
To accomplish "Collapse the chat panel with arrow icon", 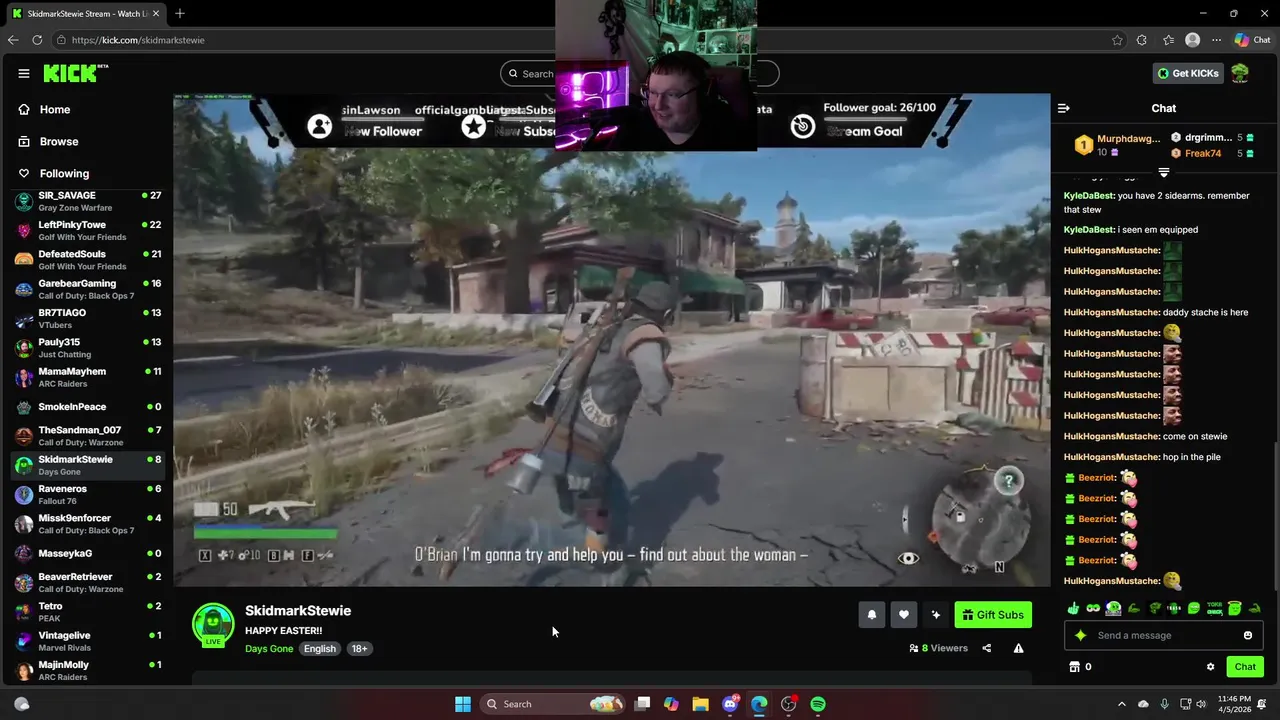I will [x=1064, y=108].
